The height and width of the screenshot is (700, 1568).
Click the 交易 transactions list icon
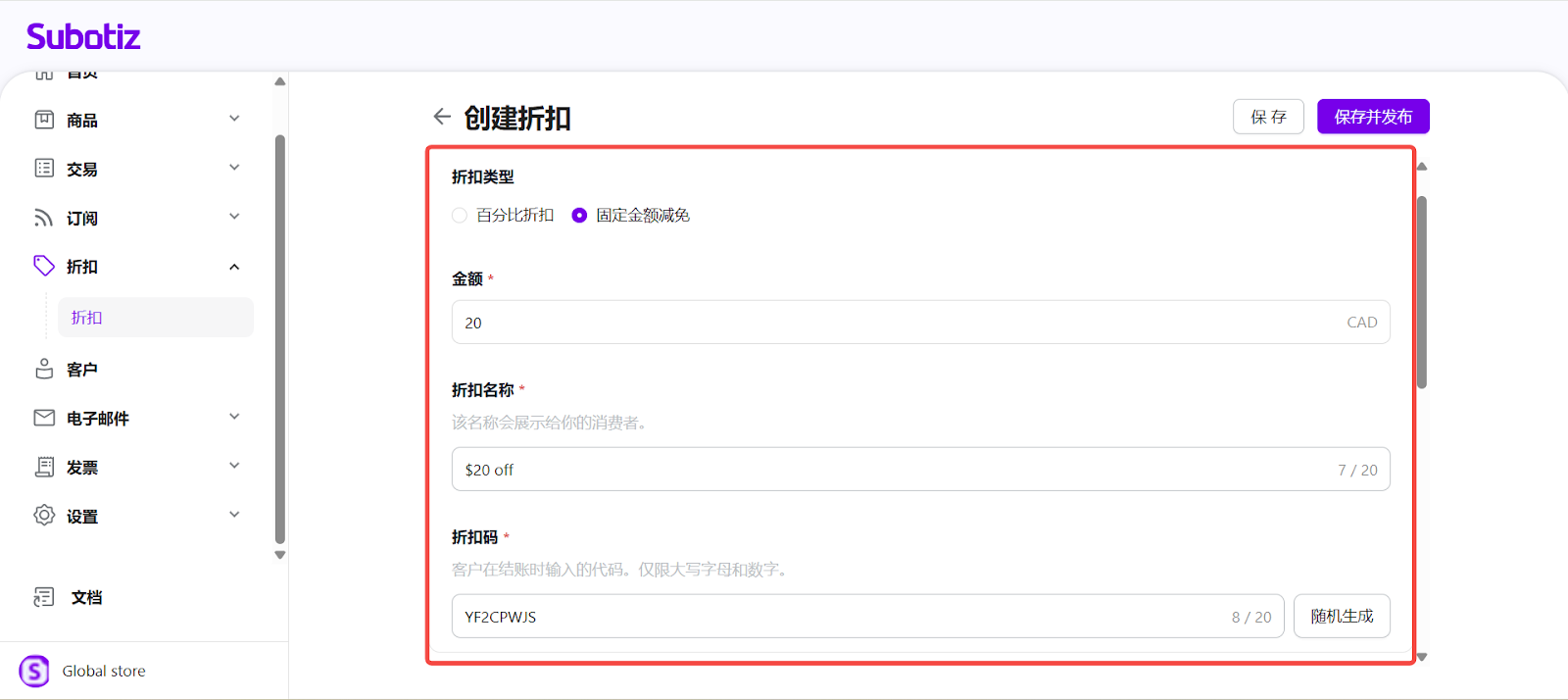tap(44, 169)
